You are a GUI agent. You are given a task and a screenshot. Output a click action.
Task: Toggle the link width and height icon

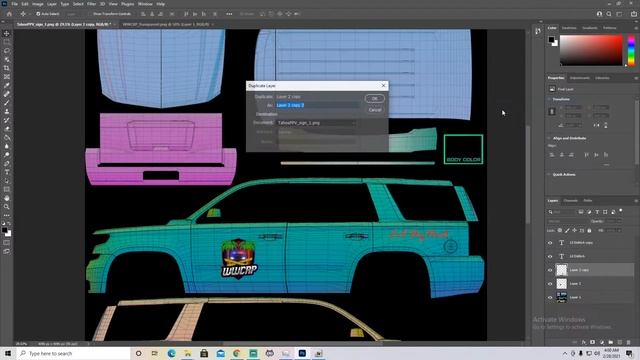click(552, 111)
